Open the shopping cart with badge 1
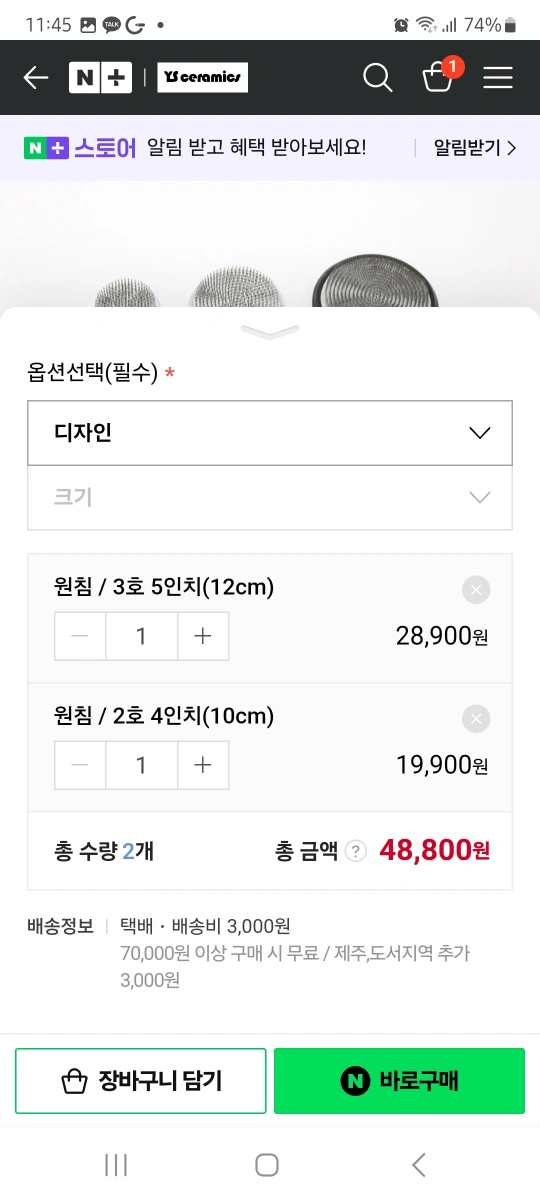The height and width of the screenshot is (1200, 540). [439, 76]
